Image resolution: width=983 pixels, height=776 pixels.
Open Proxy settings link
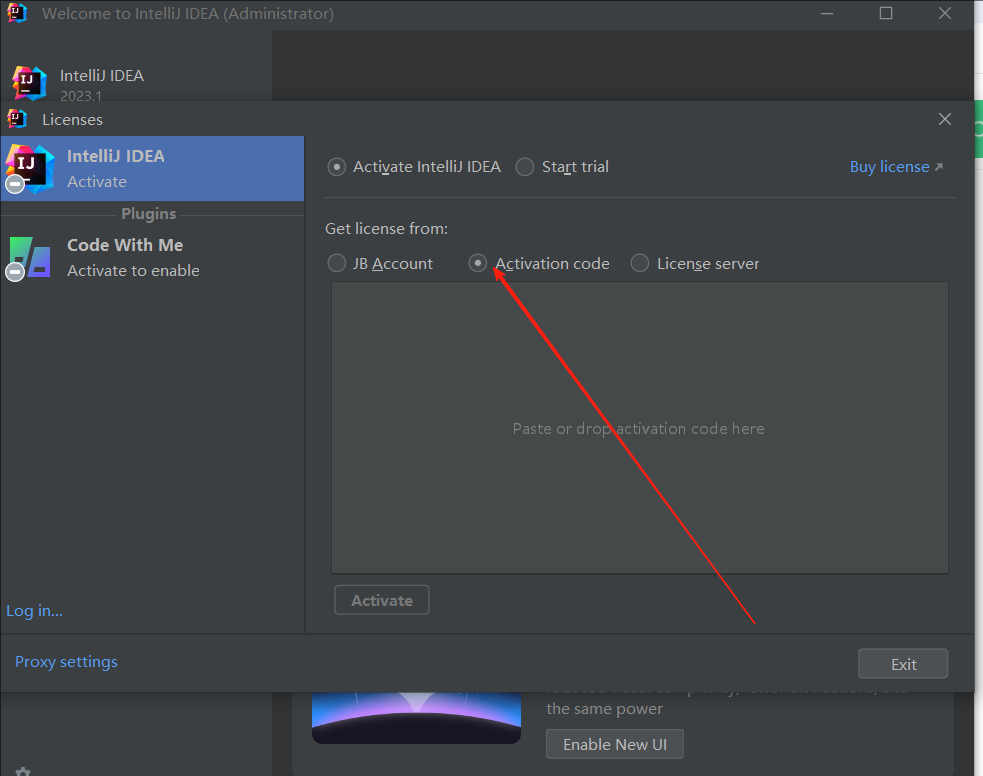point(66,662)
